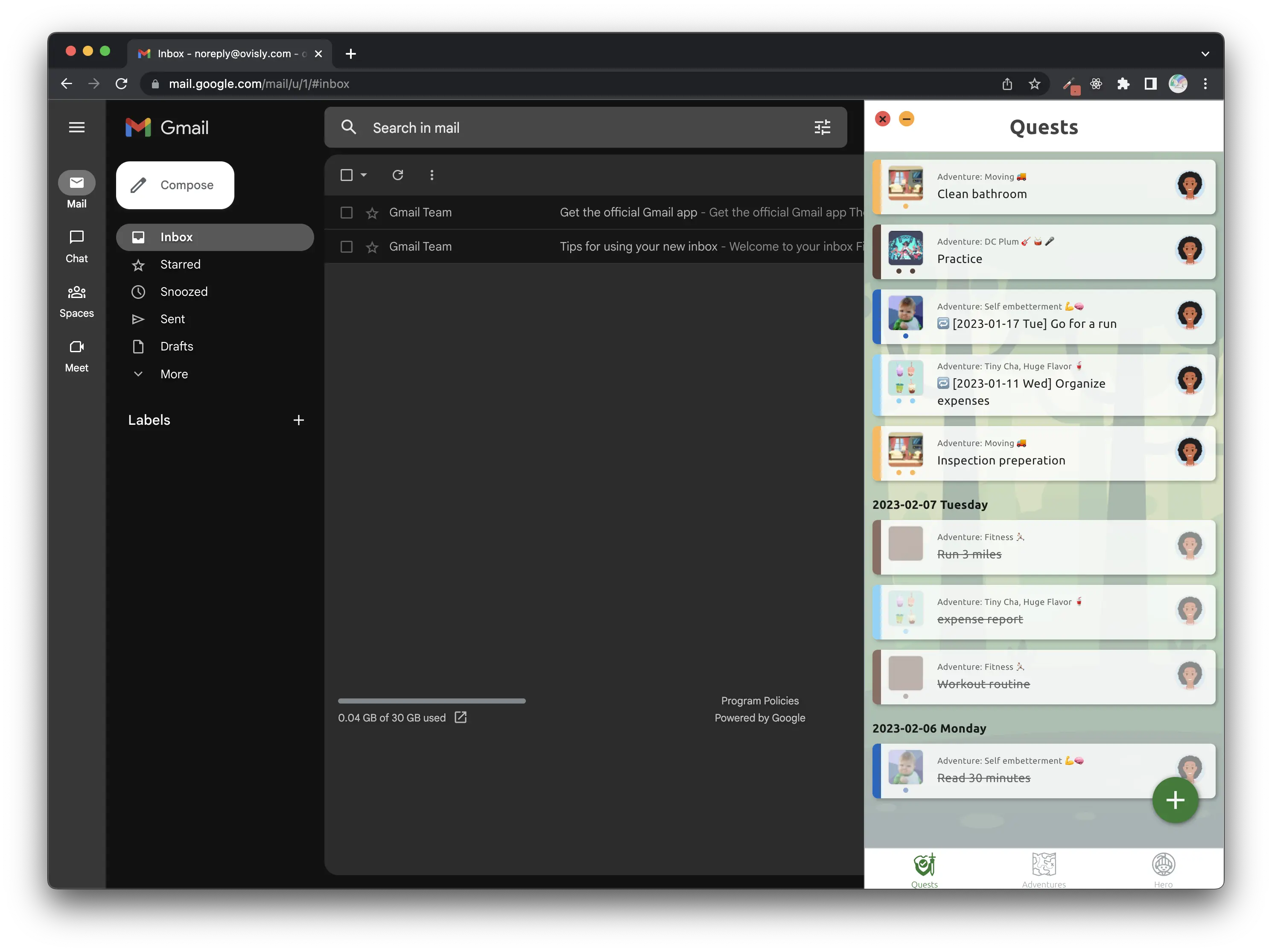Toggle star on second Gmail Team email
The image size is (1272, 952).
(x=371, y=246)
